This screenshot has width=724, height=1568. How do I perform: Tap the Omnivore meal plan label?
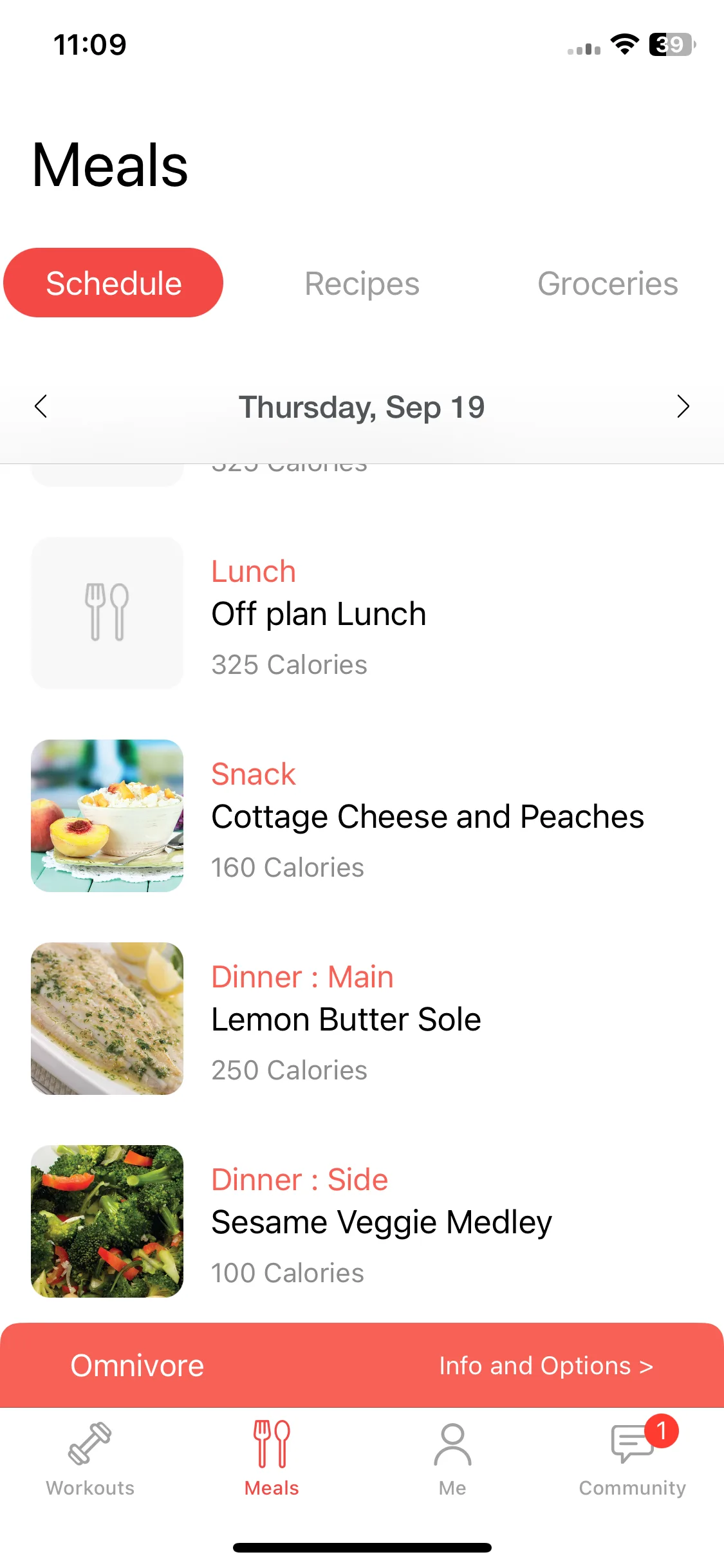pyautogui.click(x=137, y=1365)
